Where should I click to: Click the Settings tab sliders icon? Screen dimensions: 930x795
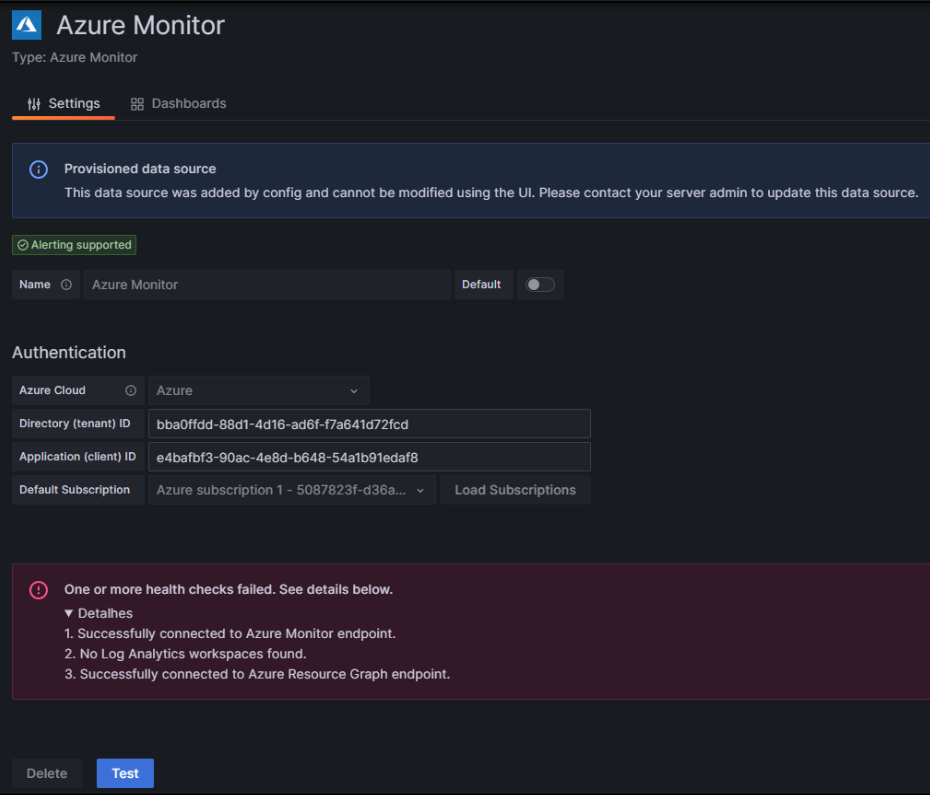[x=34, y=104]
